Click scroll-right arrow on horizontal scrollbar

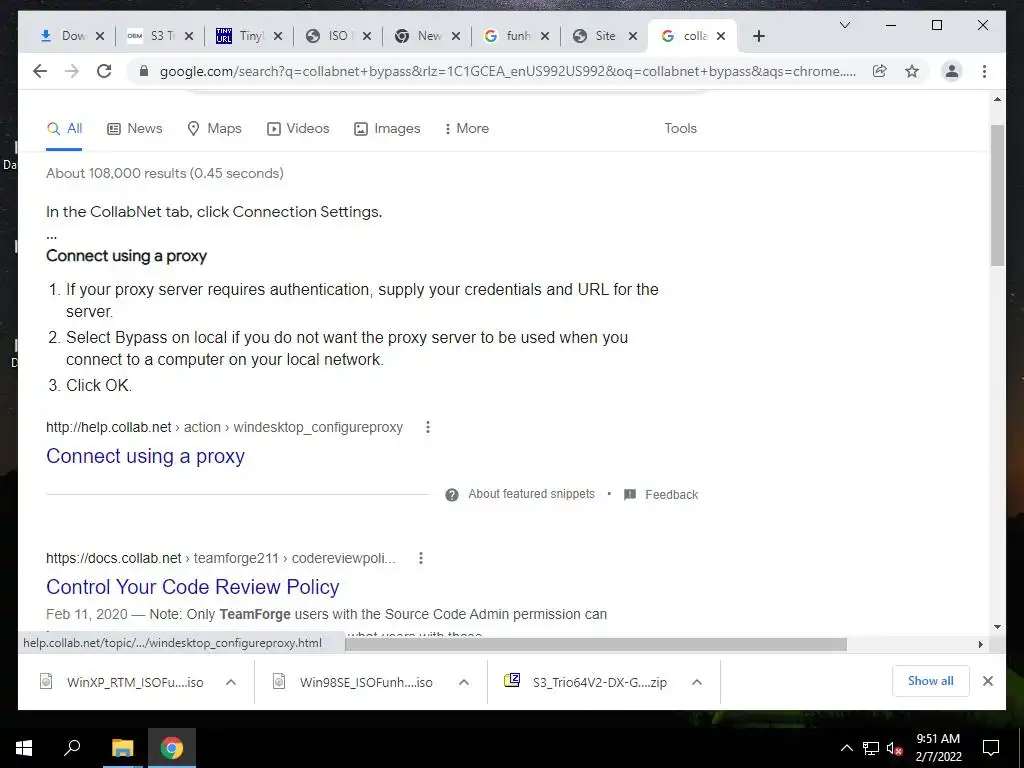click(980, 645)
